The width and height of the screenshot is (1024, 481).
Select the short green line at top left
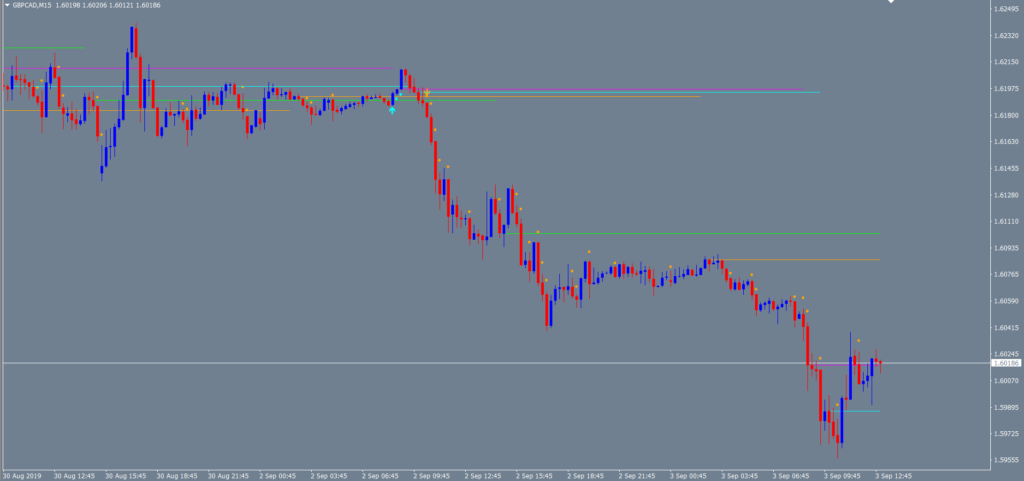(44, 48)
